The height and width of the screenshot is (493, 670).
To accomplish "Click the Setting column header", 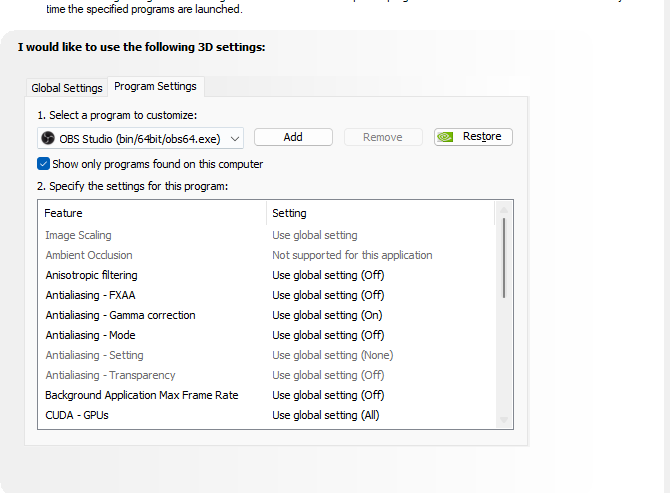I will tap(289, 213).
